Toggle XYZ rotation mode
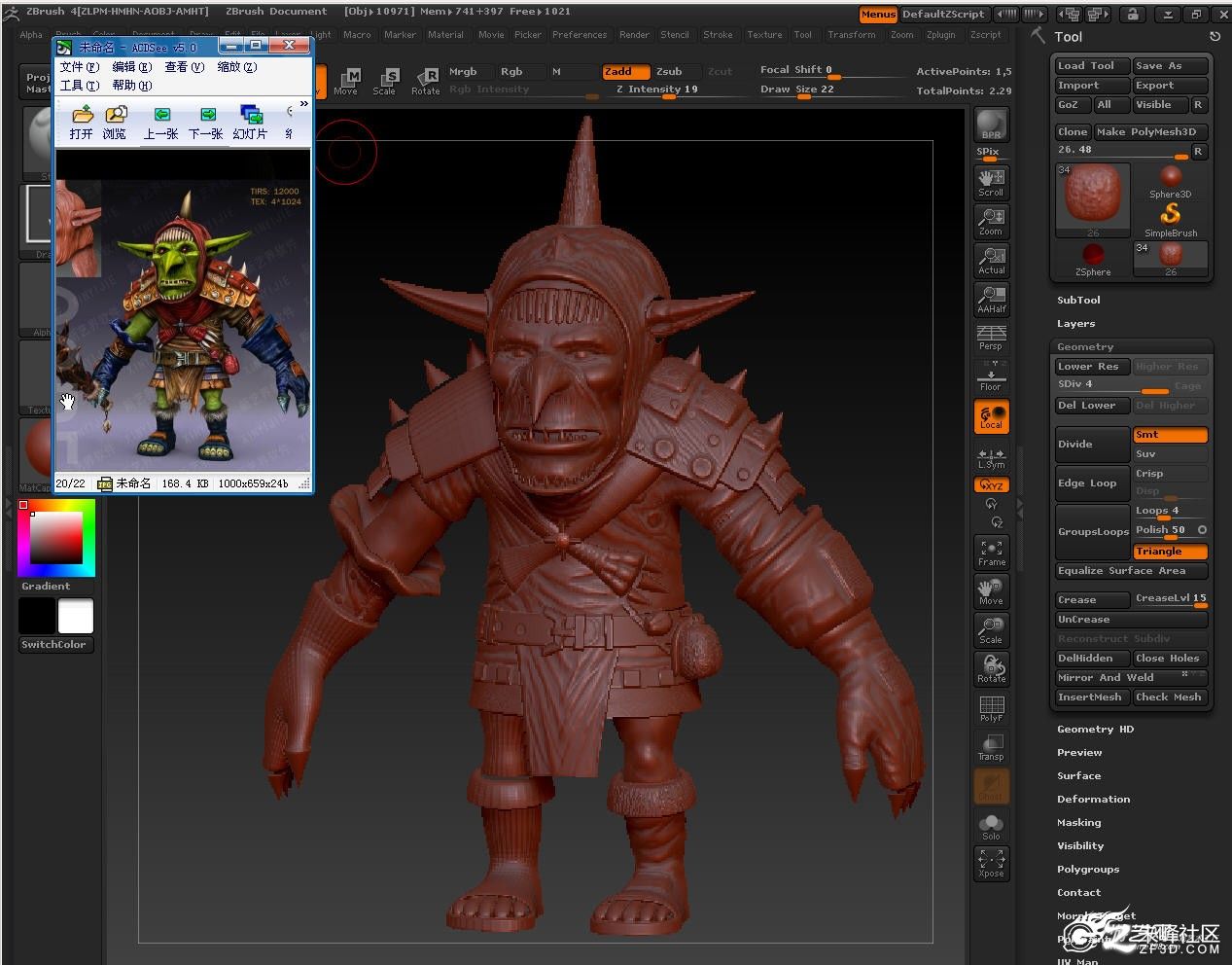The width and height of the screenshot is (1232, 965). tap(991, 484)
